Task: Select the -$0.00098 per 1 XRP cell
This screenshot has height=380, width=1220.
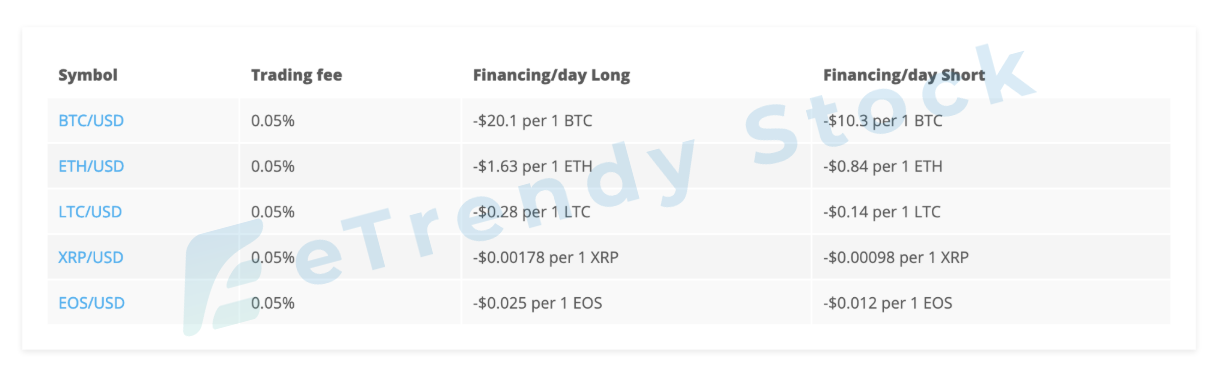Action: point(991,257)
